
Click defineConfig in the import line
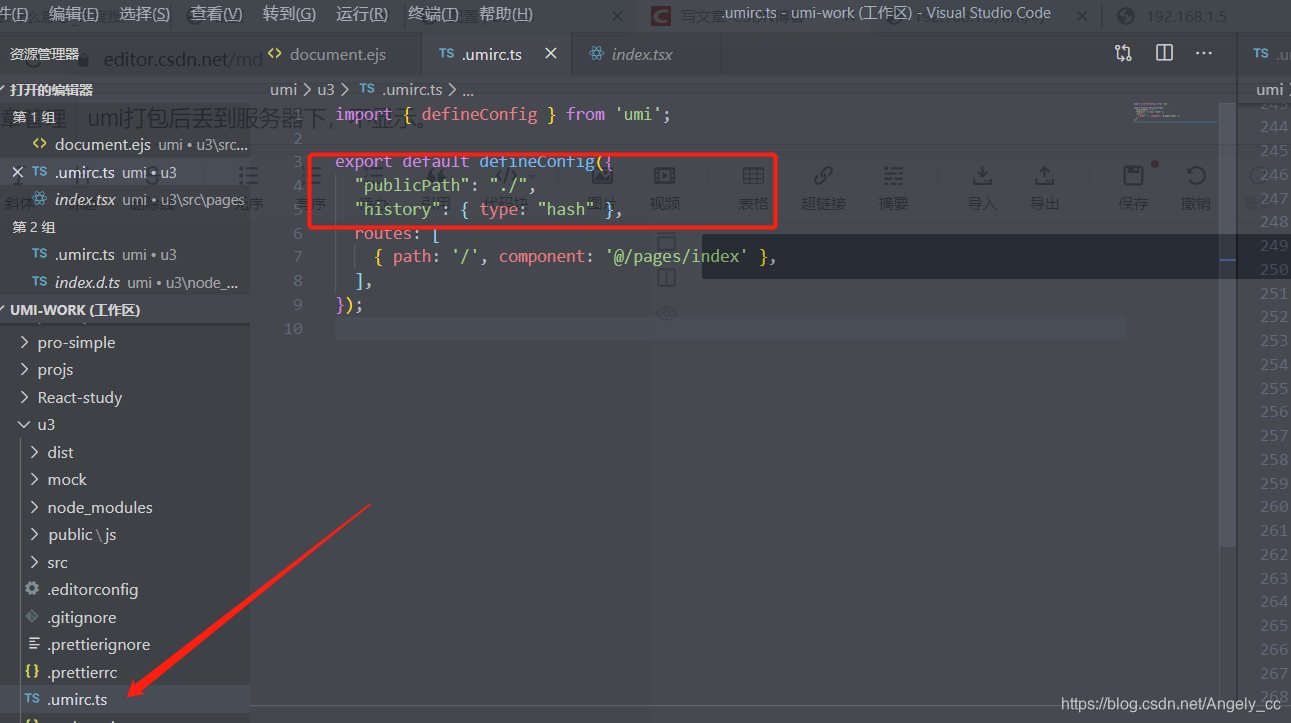pos(479,114)
